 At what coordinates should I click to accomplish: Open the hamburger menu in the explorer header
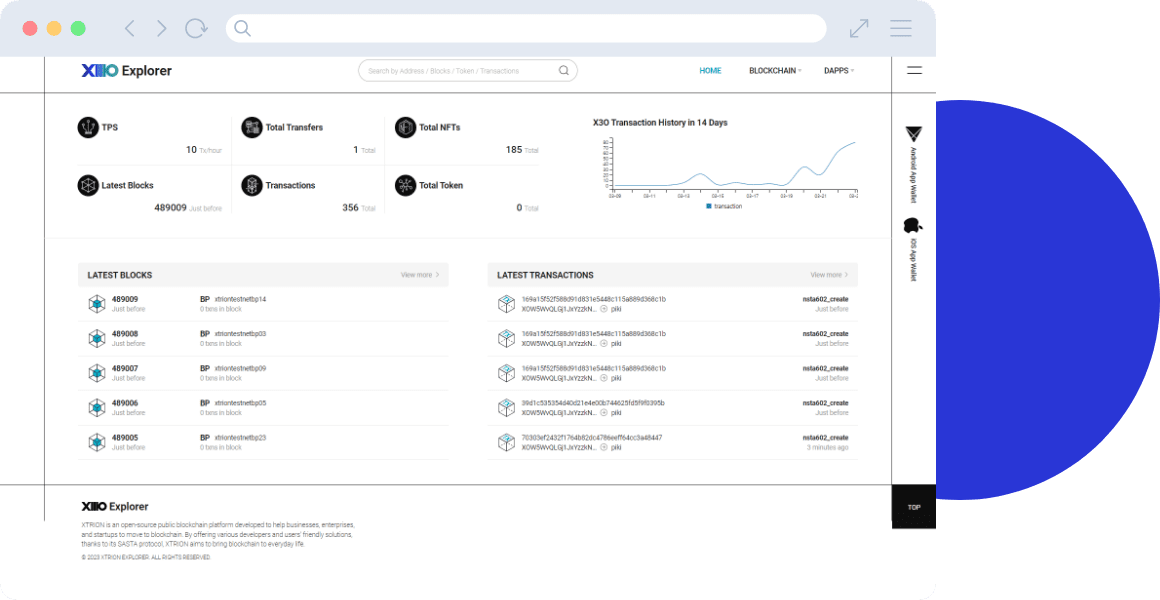914,71
